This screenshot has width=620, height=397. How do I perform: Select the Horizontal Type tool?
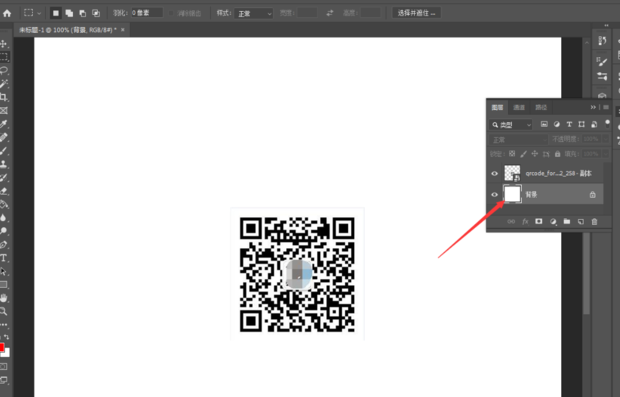pos(4,258)
